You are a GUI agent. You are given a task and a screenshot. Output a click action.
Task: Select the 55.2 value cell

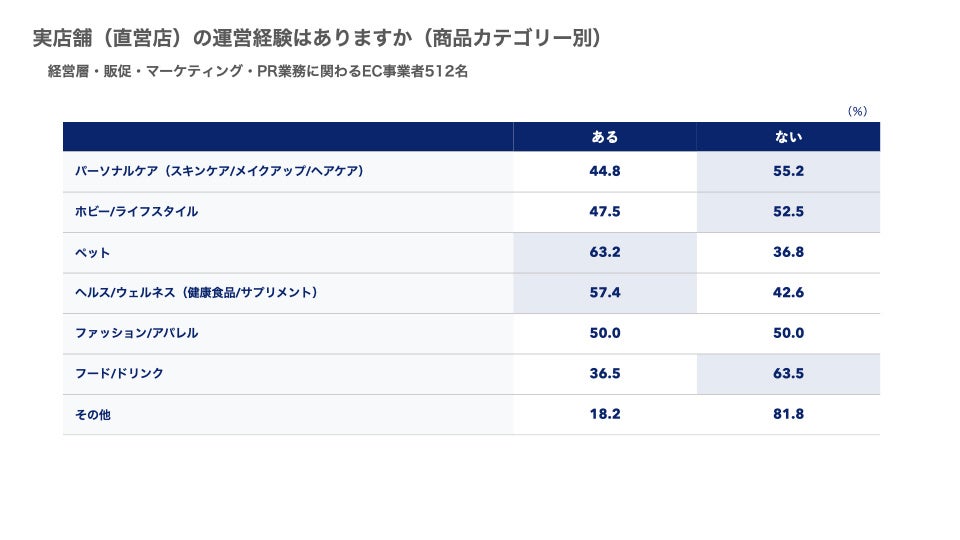pyautogui.click(x=788, y=171)
